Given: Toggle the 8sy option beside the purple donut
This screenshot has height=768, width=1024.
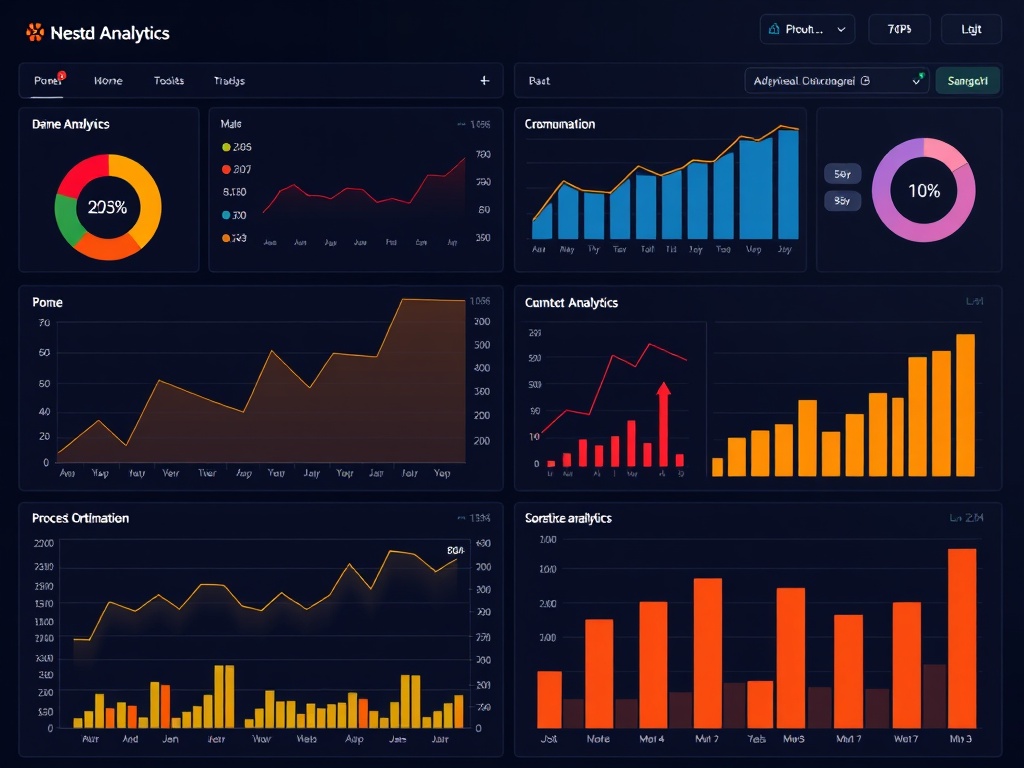Looking at the screenshot, I should [x=842, y=201].
